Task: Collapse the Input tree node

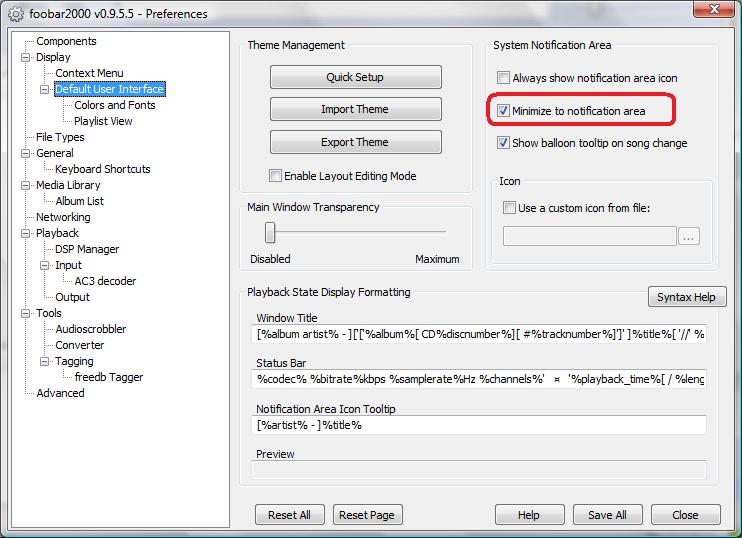Action: pos(44,265)
